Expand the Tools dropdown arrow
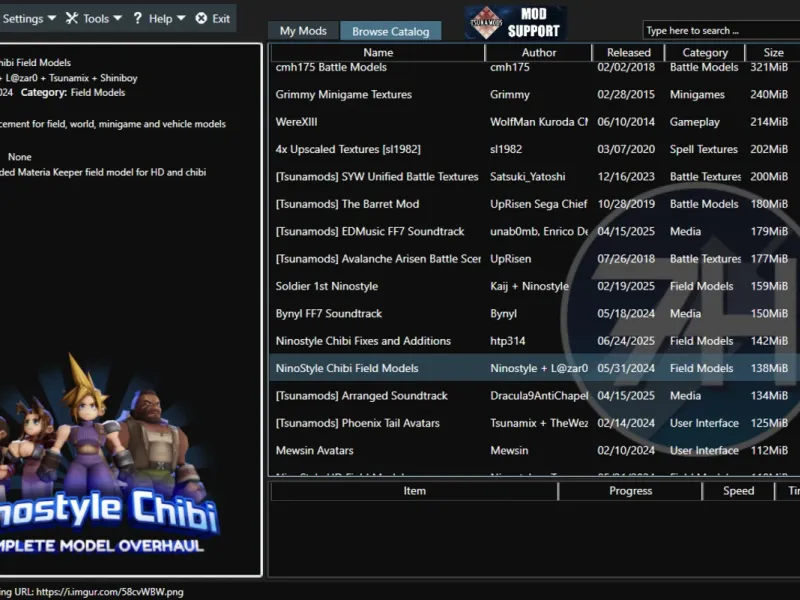 pyautogui.click(x=117, y=18)
